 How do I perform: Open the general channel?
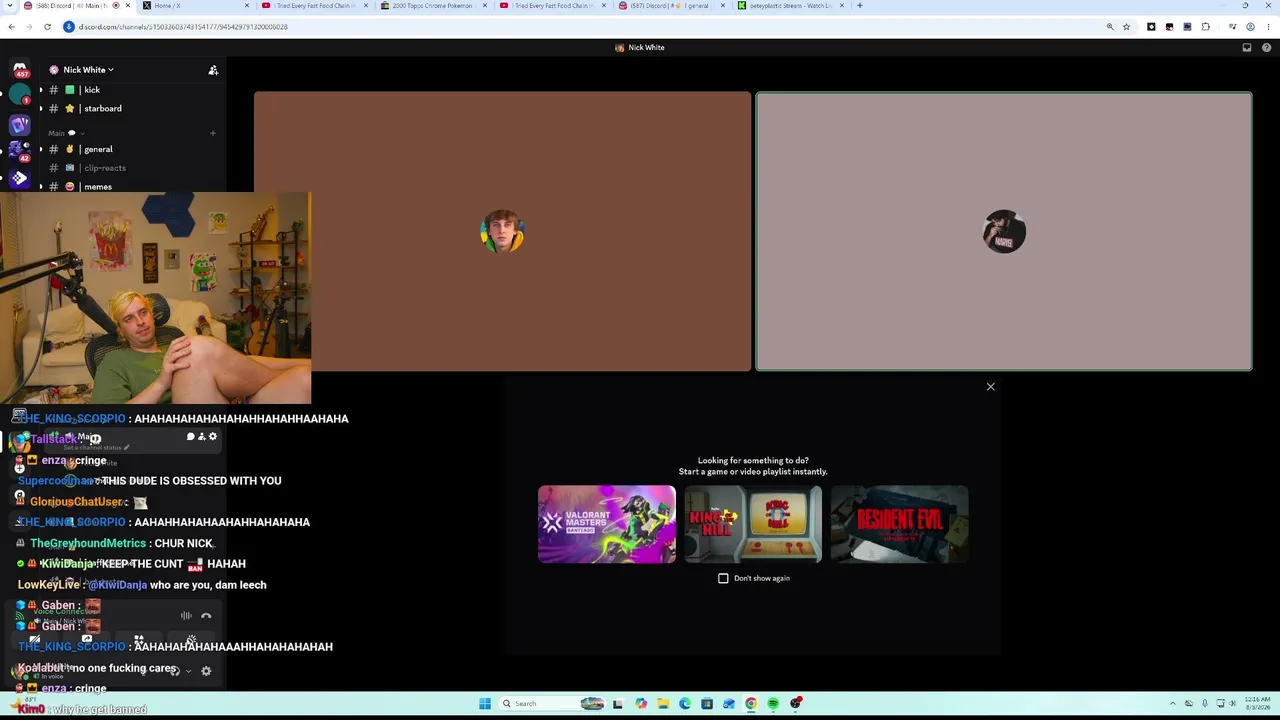click(130, 149)
